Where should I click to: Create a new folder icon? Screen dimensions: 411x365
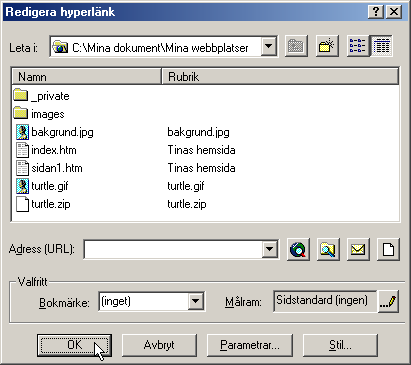(327, 46)
